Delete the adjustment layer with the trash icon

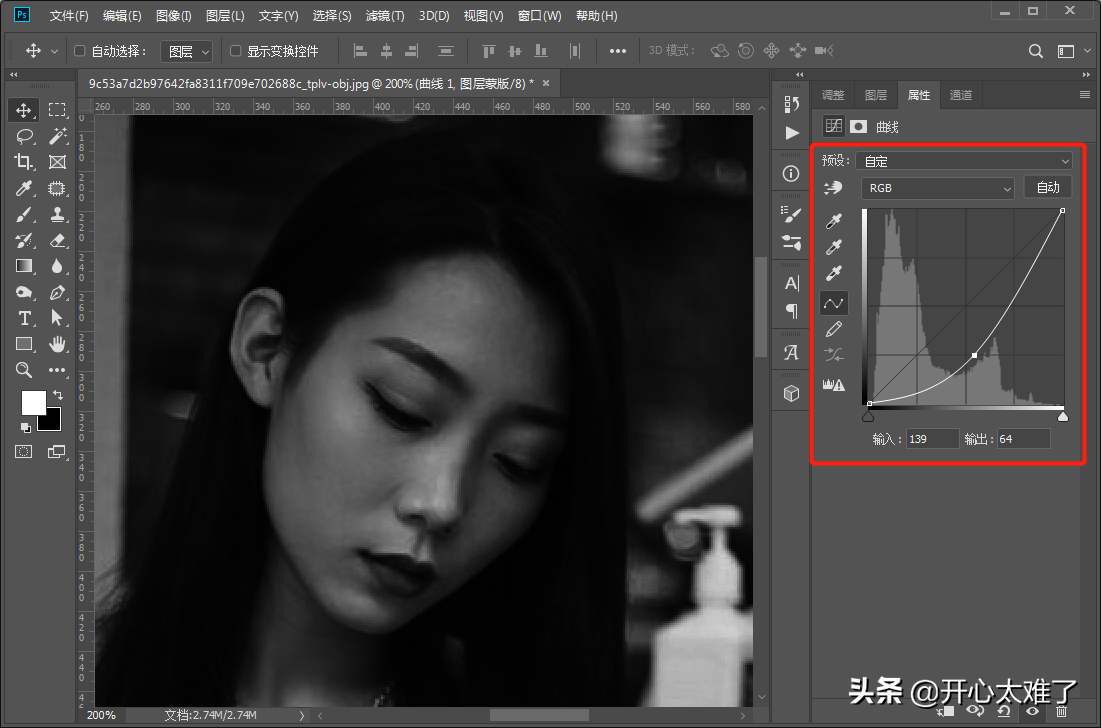(1061, 711)
